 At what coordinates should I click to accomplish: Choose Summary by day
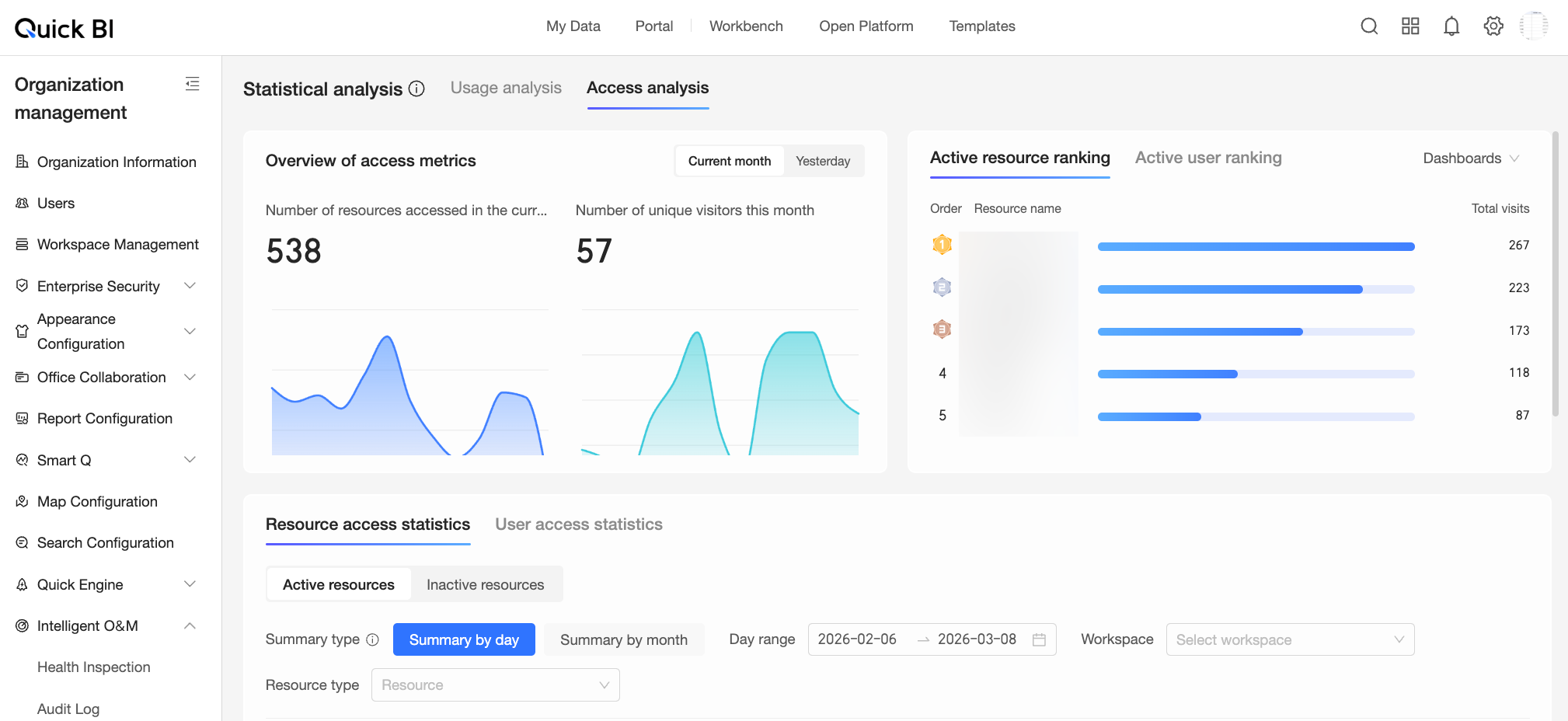pos(464,639)
